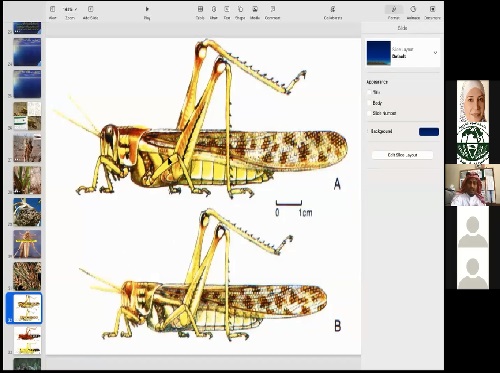Select the red locust slide thumbnail
This screenshot has height=373, width=500.
click(27, 340)
